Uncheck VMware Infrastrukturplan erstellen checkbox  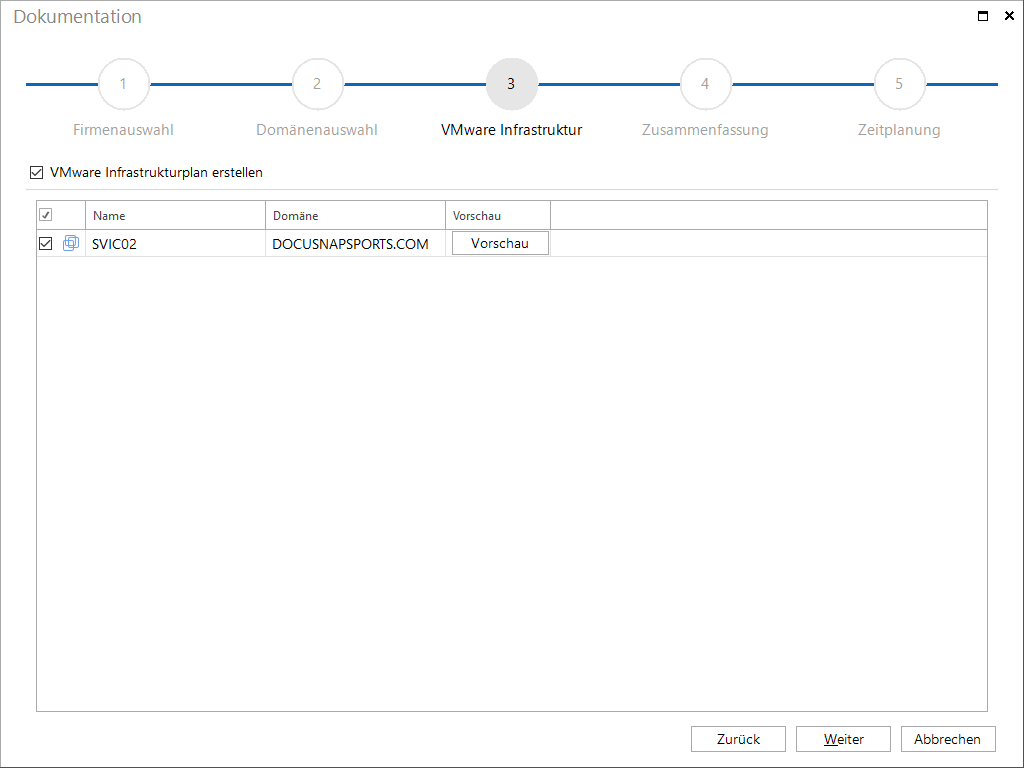(37, 172)
